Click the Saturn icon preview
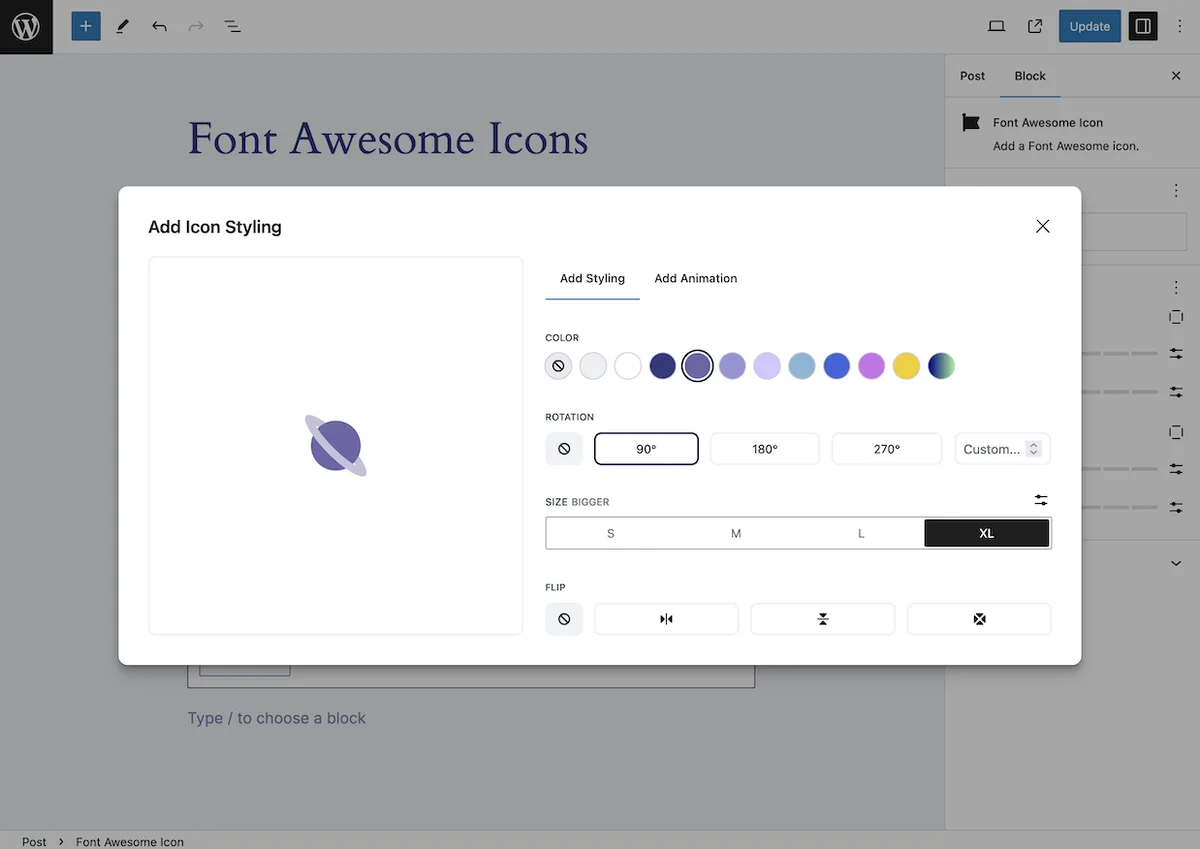Viewport: 1200px width, 849px height. tap(336, 446)
